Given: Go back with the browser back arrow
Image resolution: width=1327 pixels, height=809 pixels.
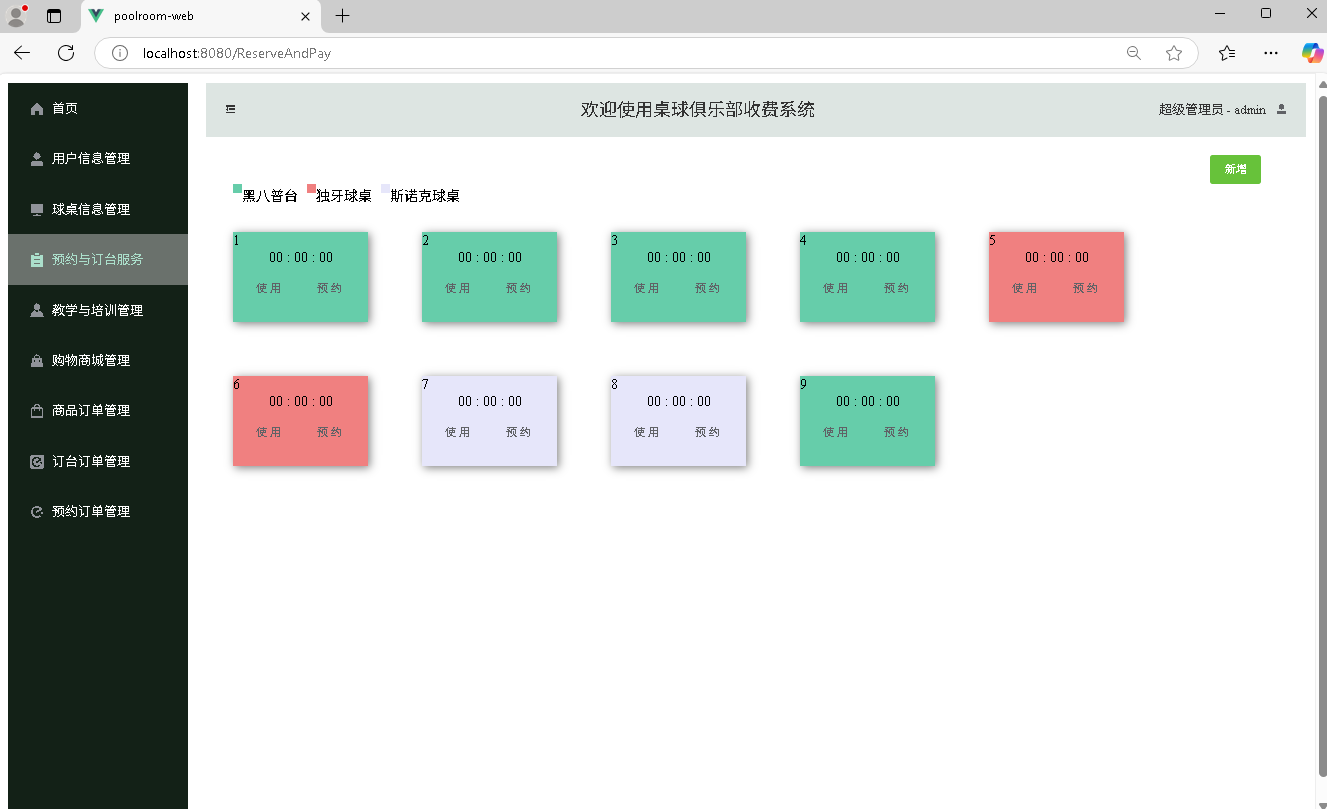Looking at the screenshot, I should point(22,53).
